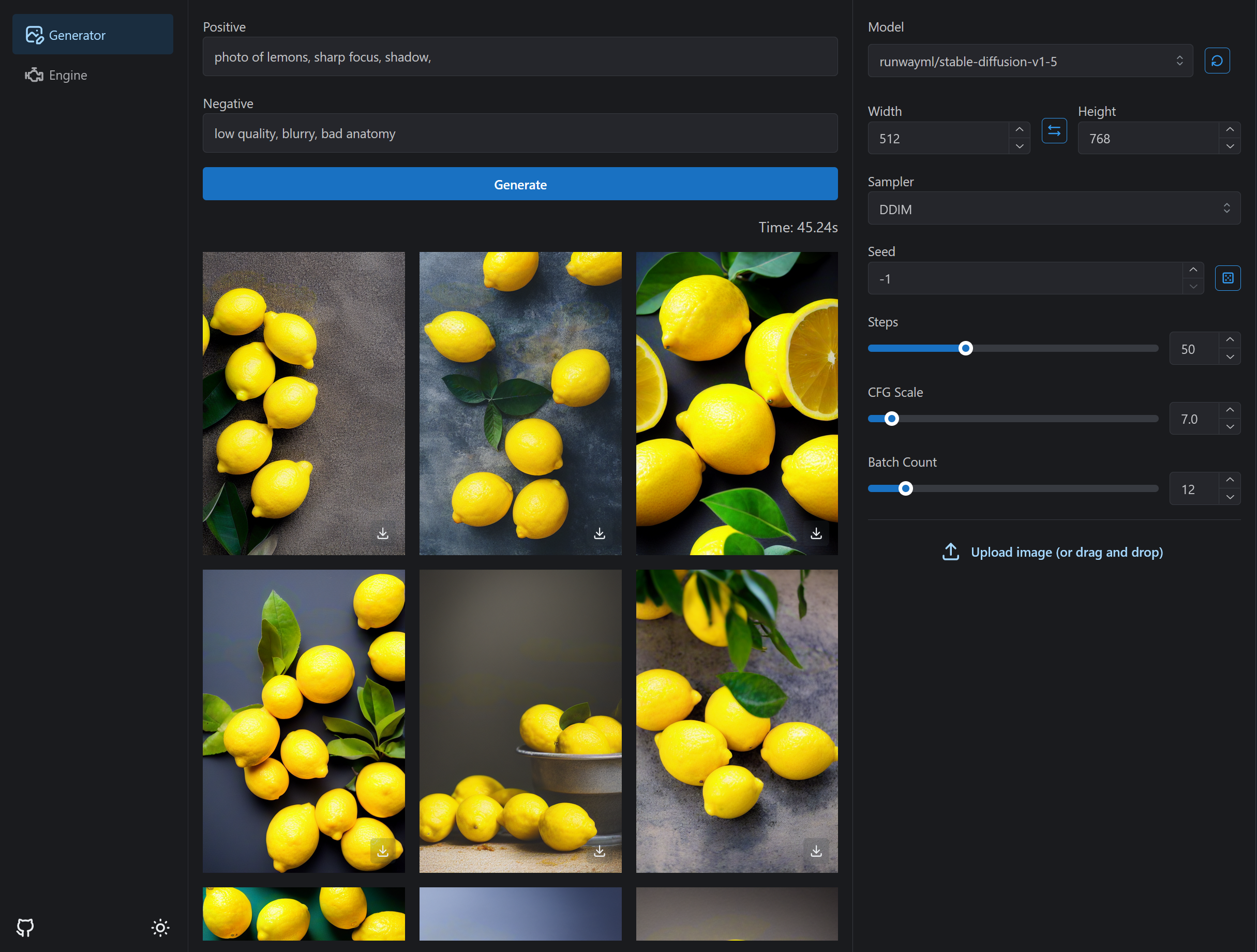The image size is (1257, 952).
Task: Increase Width using up stepper arrow
Action: (x=1020, y=129)
